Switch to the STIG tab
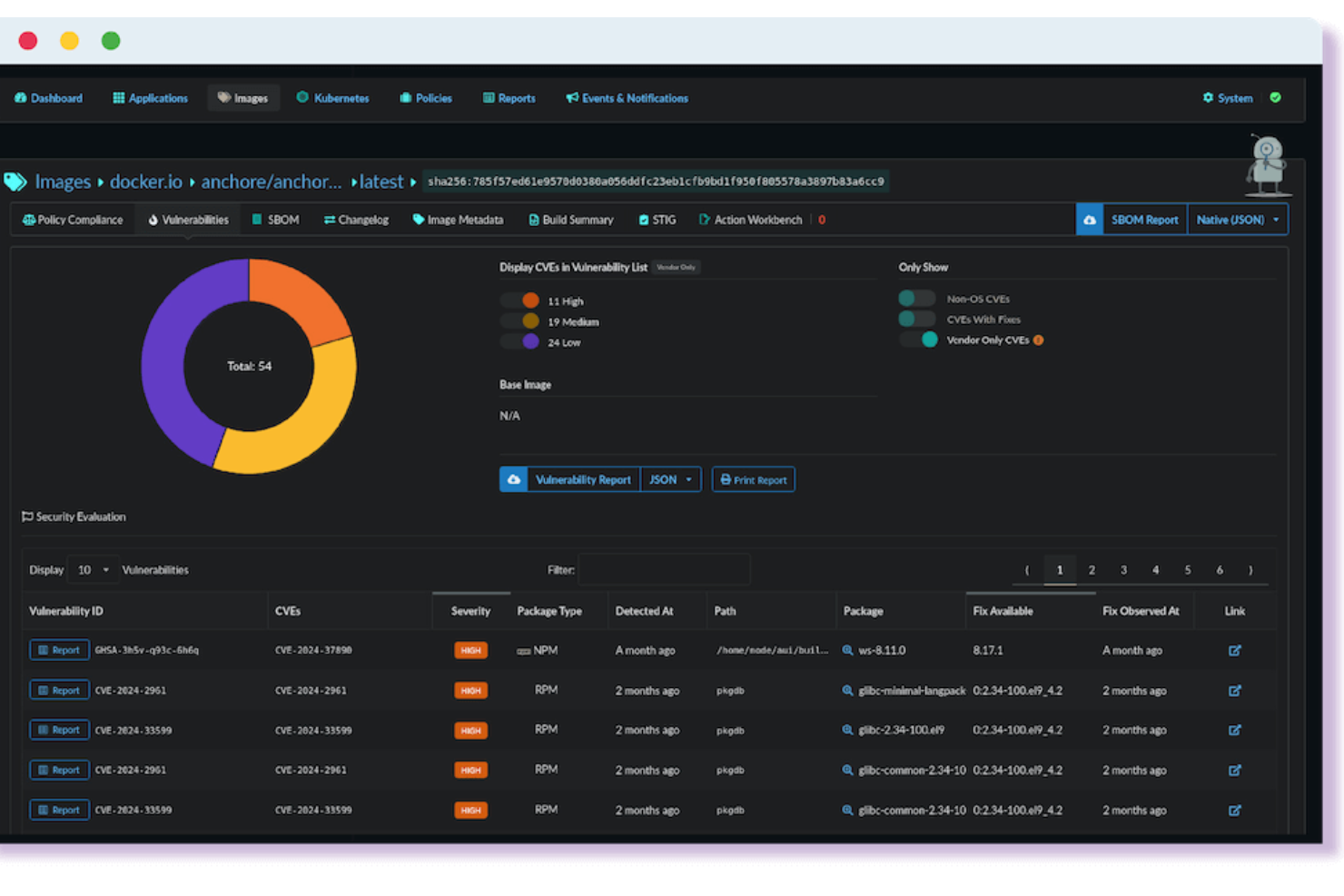Viewport: 1344px width, 896px height. [657, 220]
